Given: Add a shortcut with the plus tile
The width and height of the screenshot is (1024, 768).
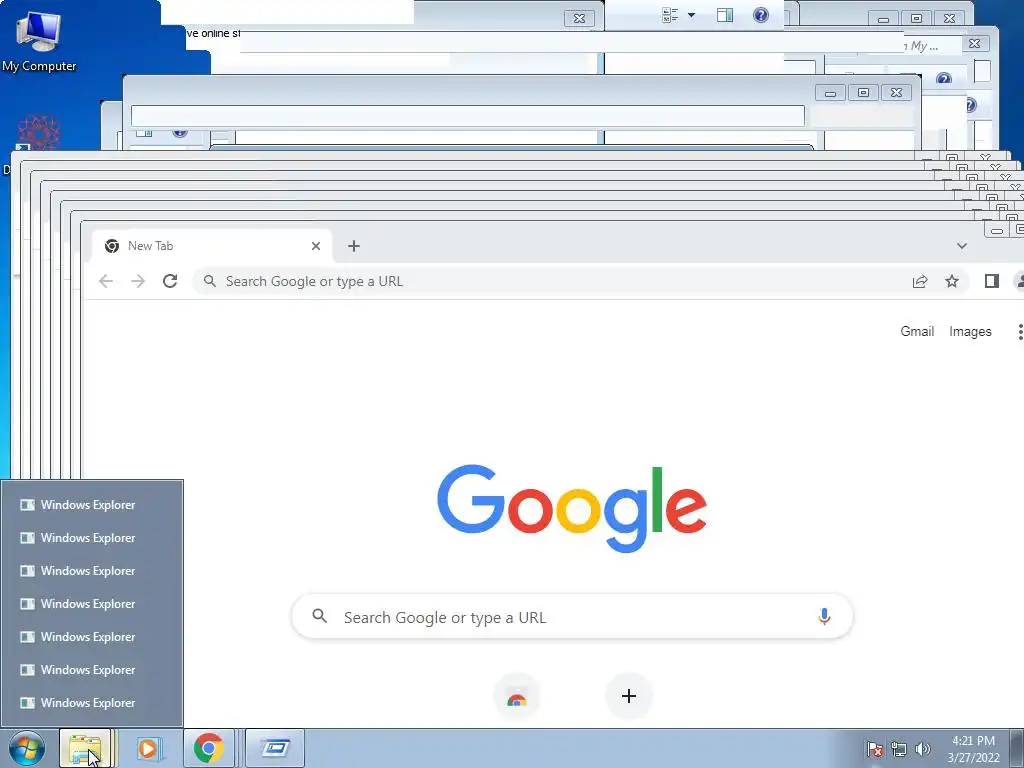Looking at the screenshot, I should (629, 696).
